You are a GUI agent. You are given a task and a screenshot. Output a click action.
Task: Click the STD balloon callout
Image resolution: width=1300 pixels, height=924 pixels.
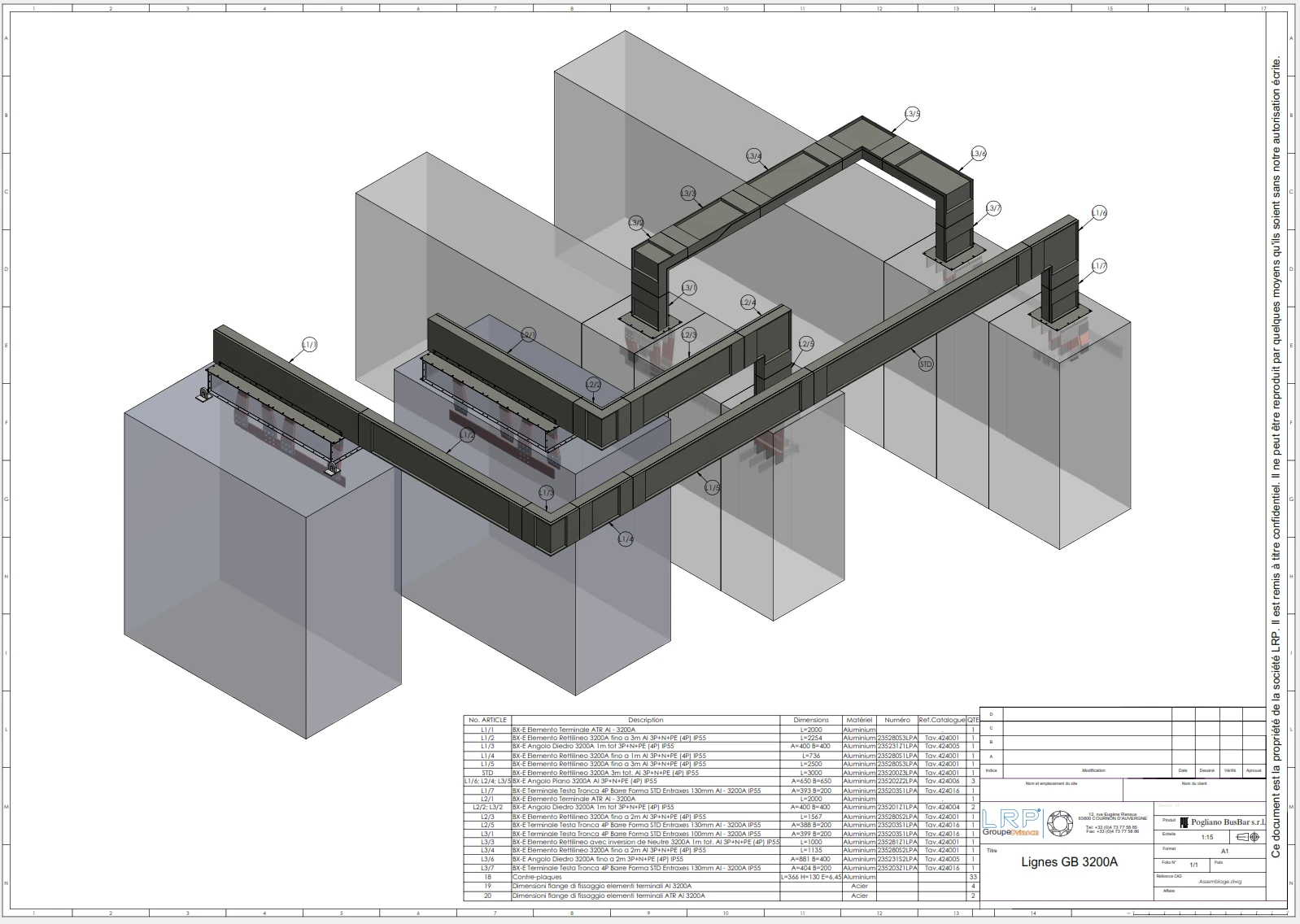(926, 364)
